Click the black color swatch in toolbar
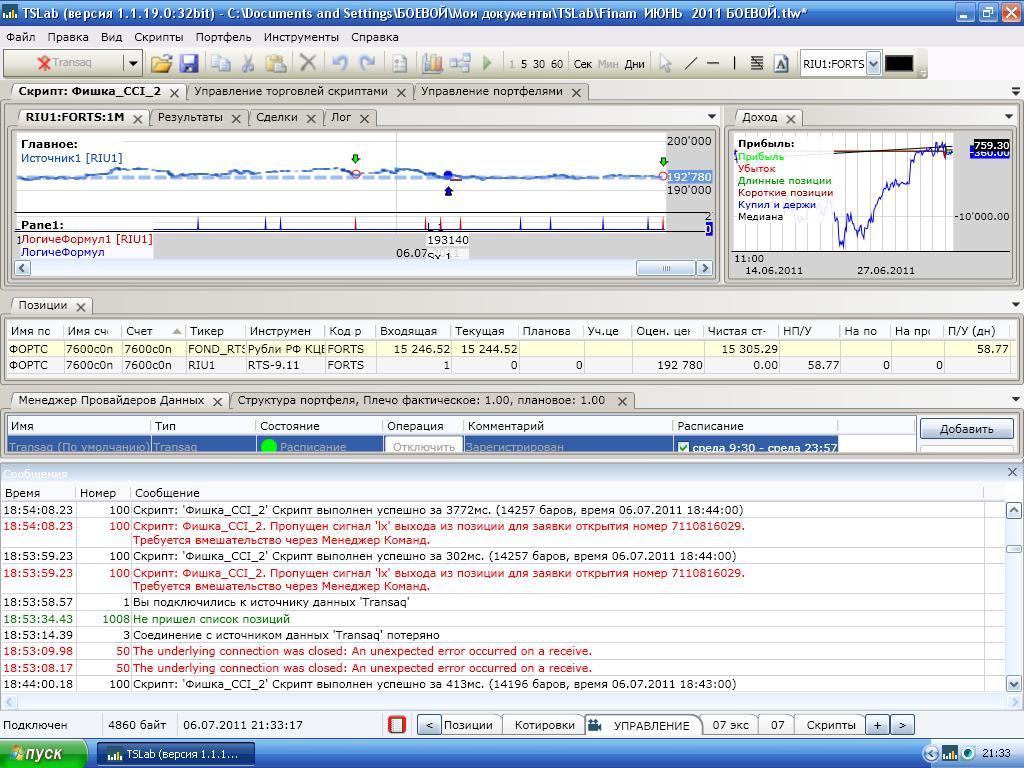The image size is (1024, 768). click(x=898, y=64)
